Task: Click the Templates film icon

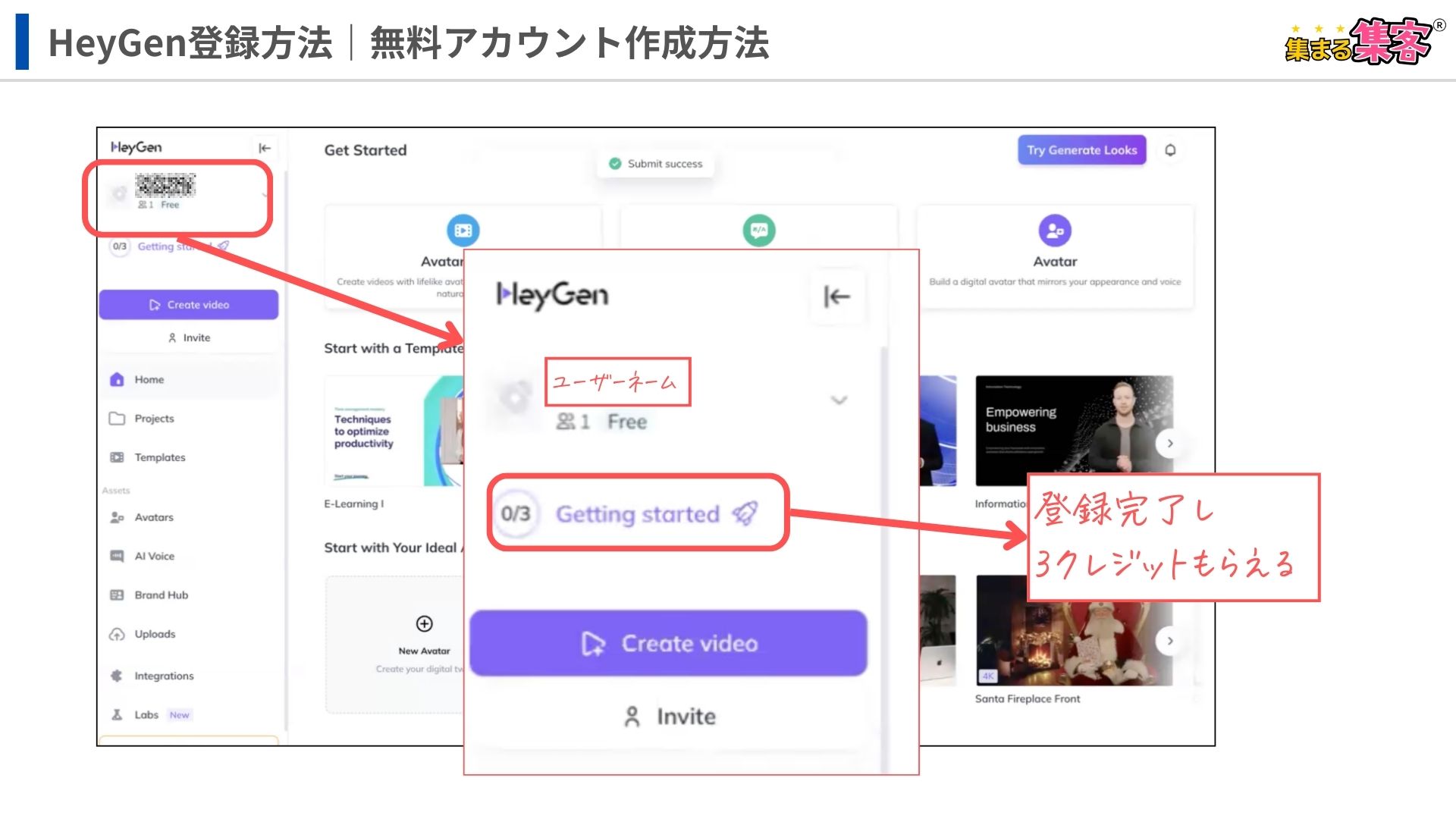Action: point(117,457)
